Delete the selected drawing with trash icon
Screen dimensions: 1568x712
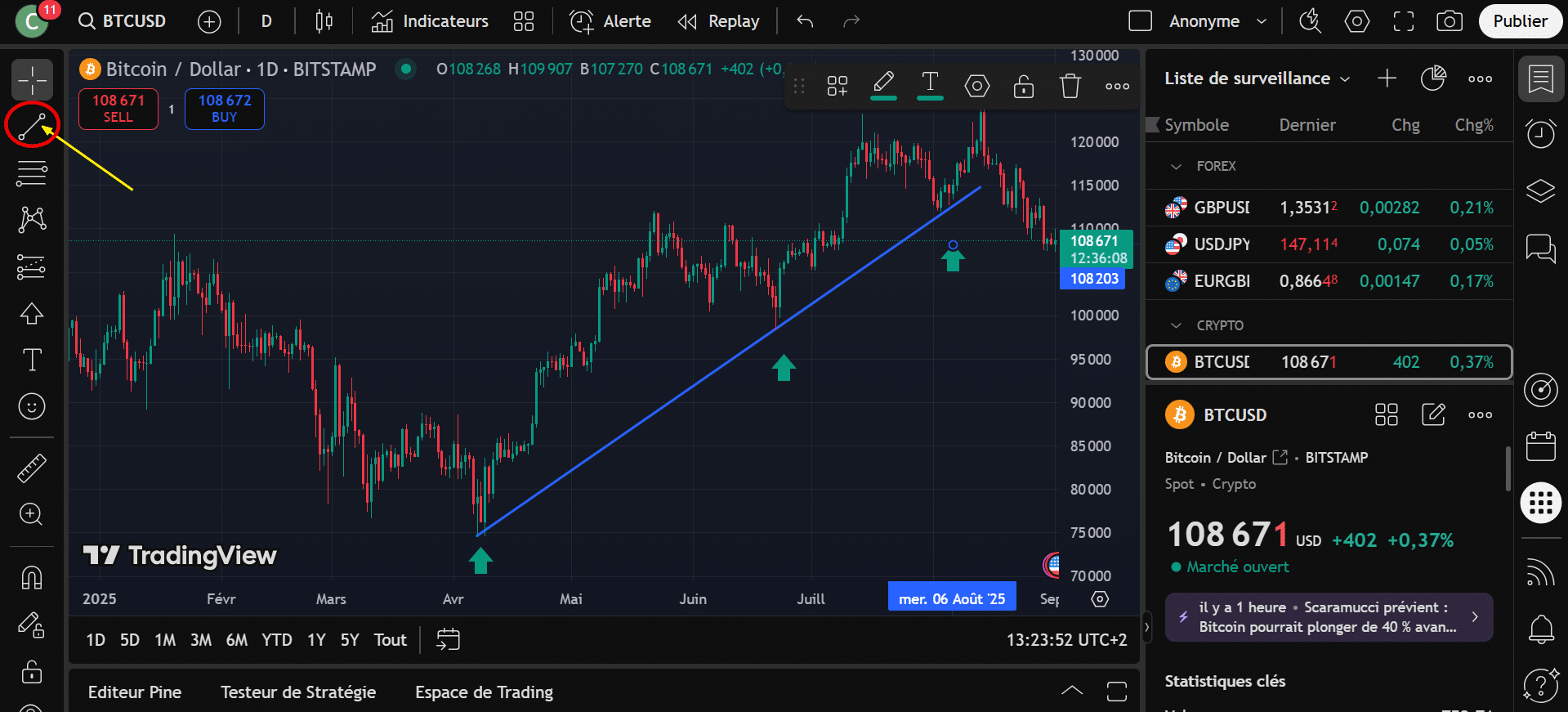pos(1070,86)
